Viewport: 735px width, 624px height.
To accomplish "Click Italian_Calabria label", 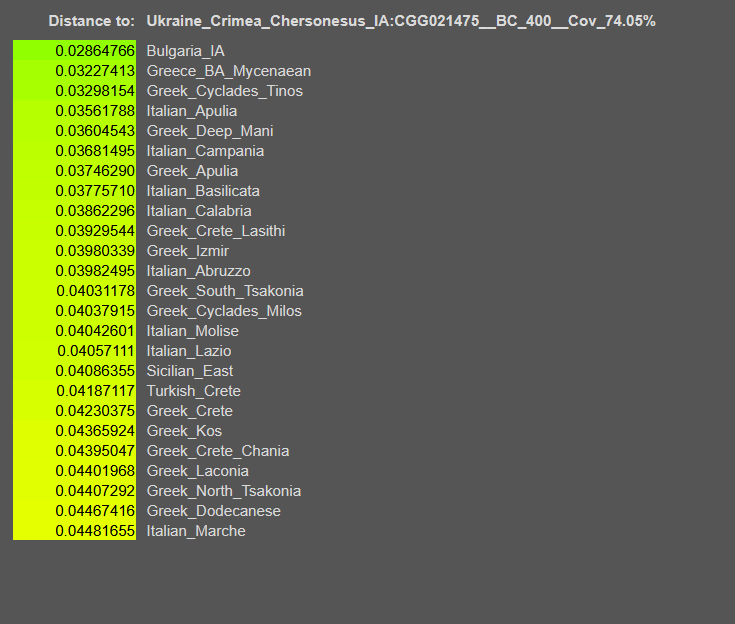I will pos(199,211).
